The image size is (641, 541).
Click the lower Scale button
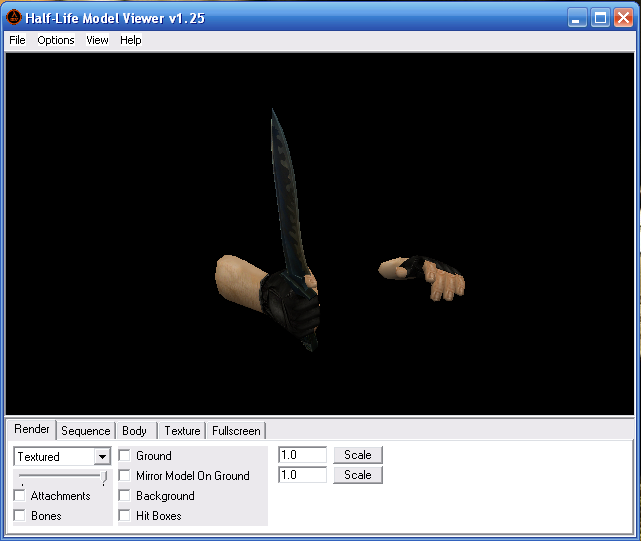tap(358, 475)
